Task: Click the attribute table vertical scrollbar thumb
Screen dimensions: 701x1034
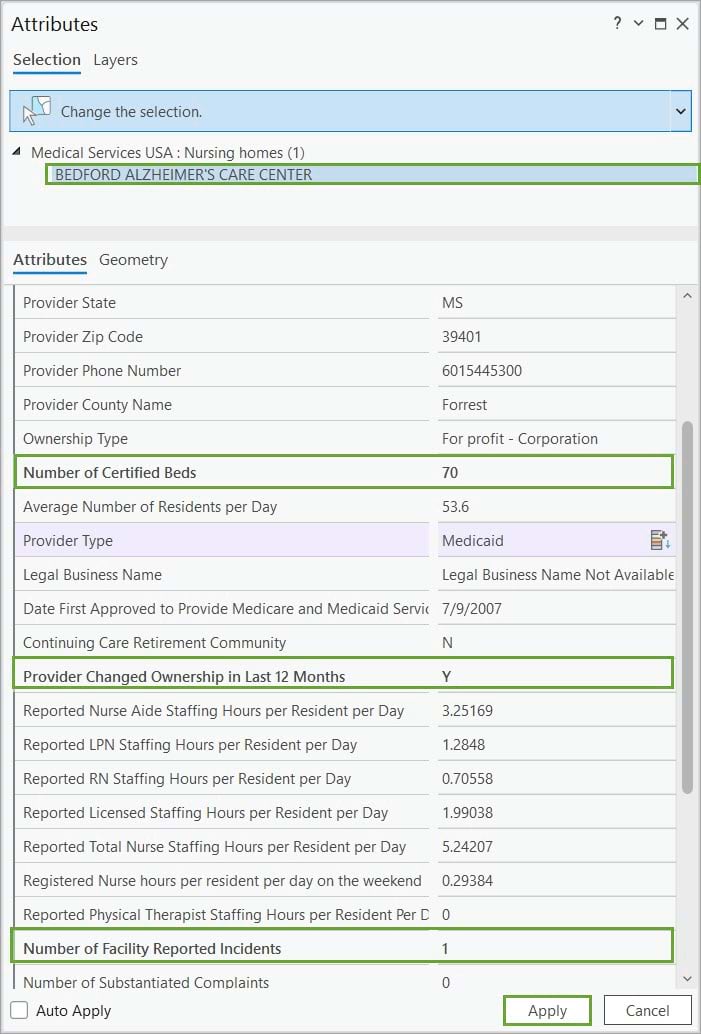Action: (687, 607)
